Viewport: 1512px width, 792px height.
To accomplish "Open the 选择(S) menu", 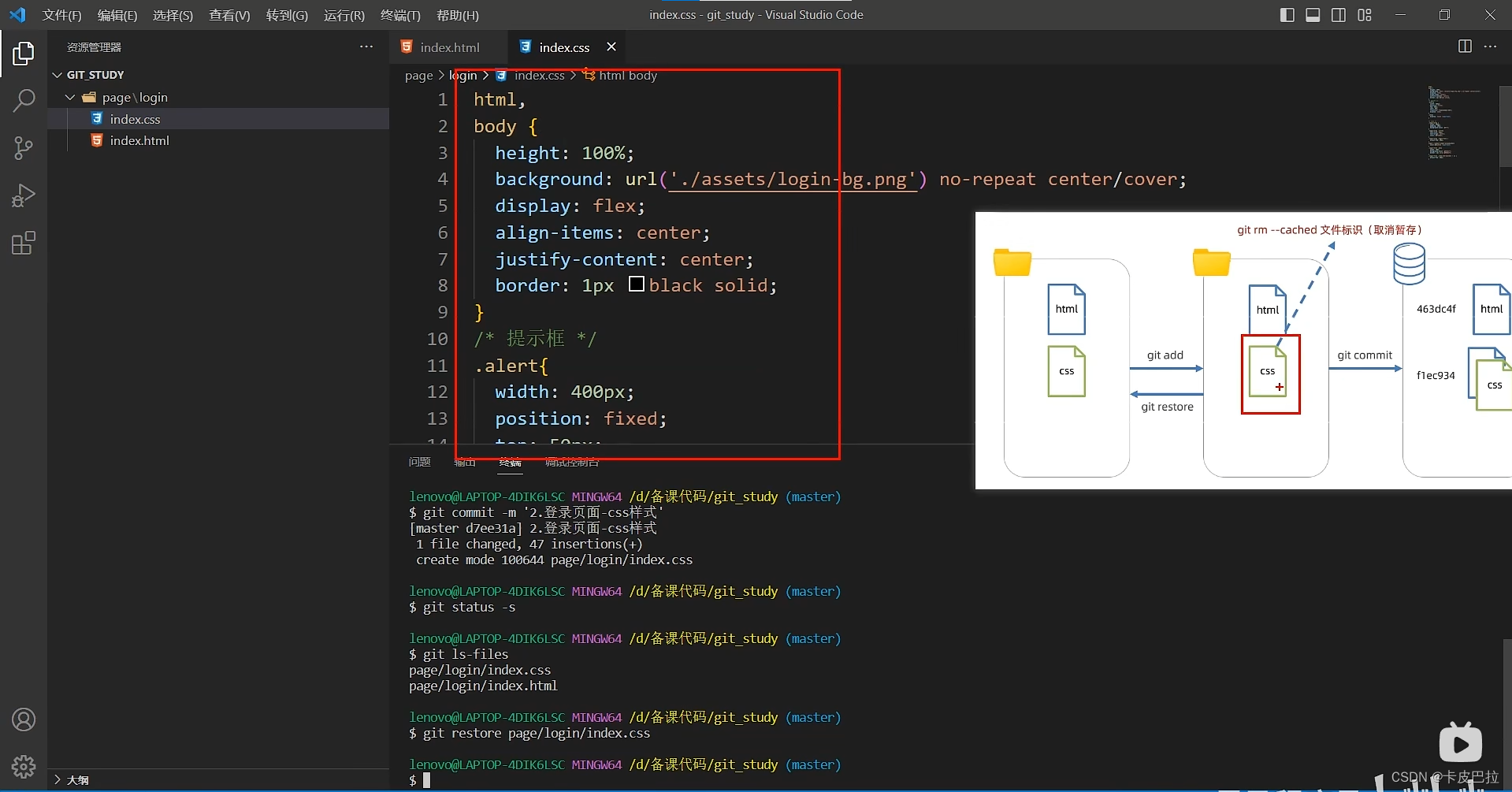I will 173,15.
